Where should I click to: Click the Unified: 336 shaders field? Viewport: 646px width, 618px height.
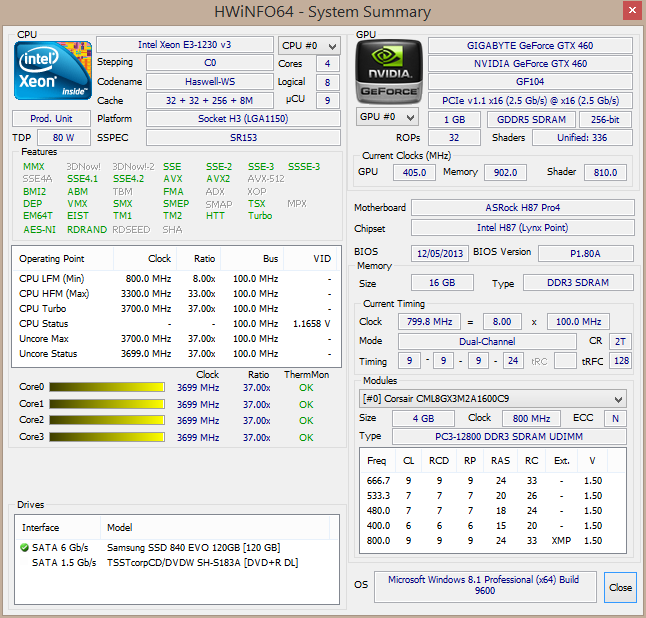click(582, 138)
